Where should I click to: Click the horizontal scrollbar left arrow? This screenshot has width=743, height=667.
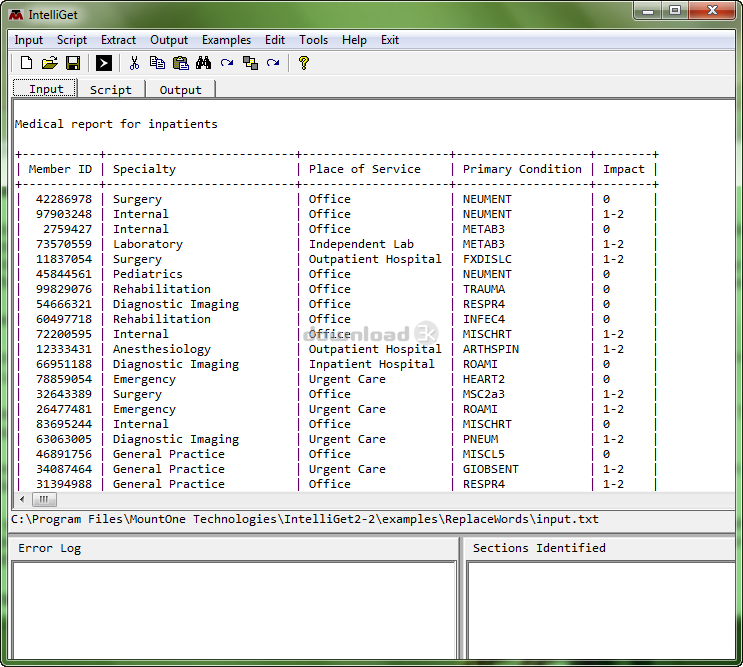tap(22, 499)
